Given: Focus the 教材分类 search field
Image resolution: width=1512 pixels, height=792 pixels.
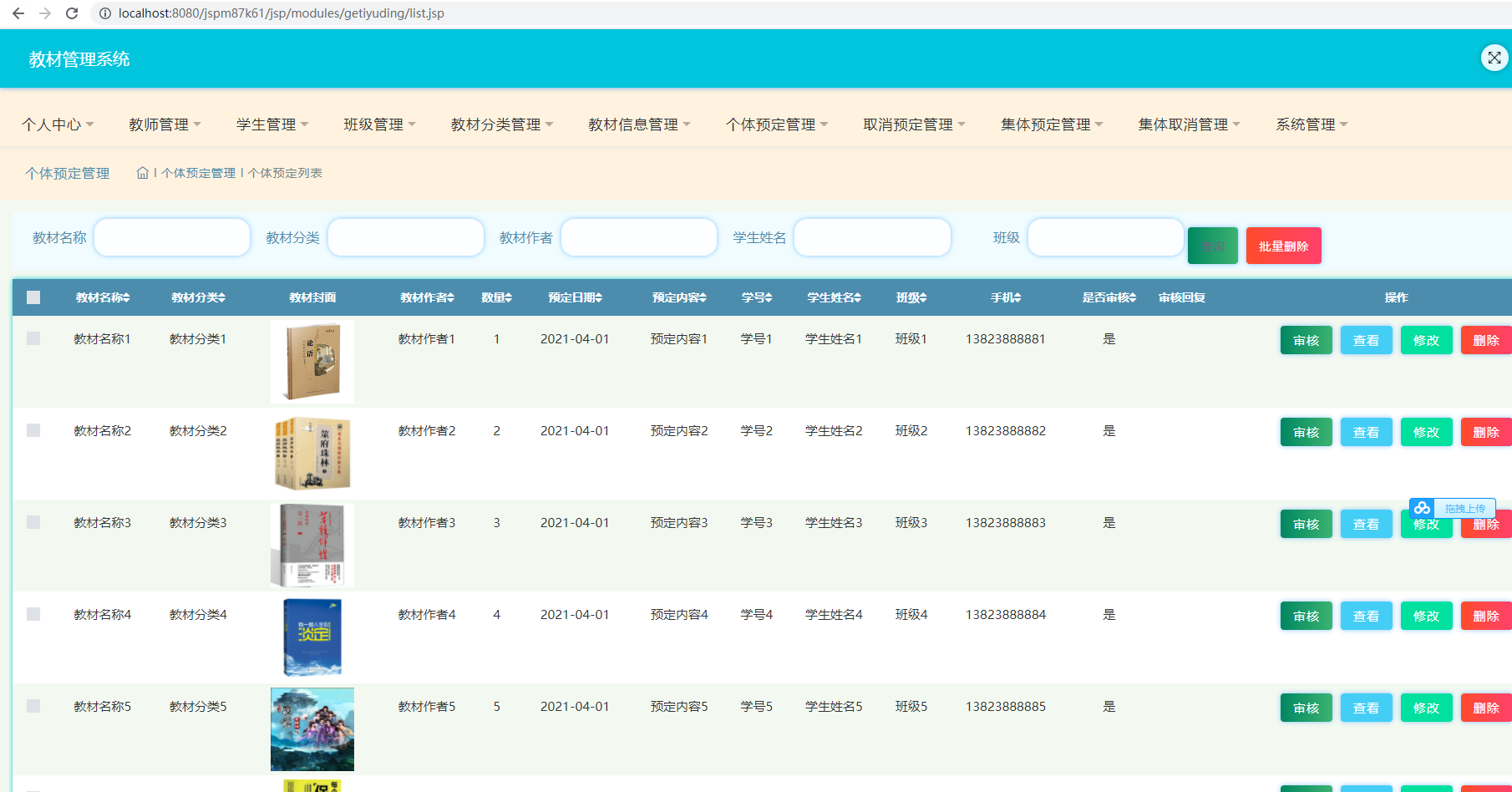Looking at the screenshot, I should point(406,237).
